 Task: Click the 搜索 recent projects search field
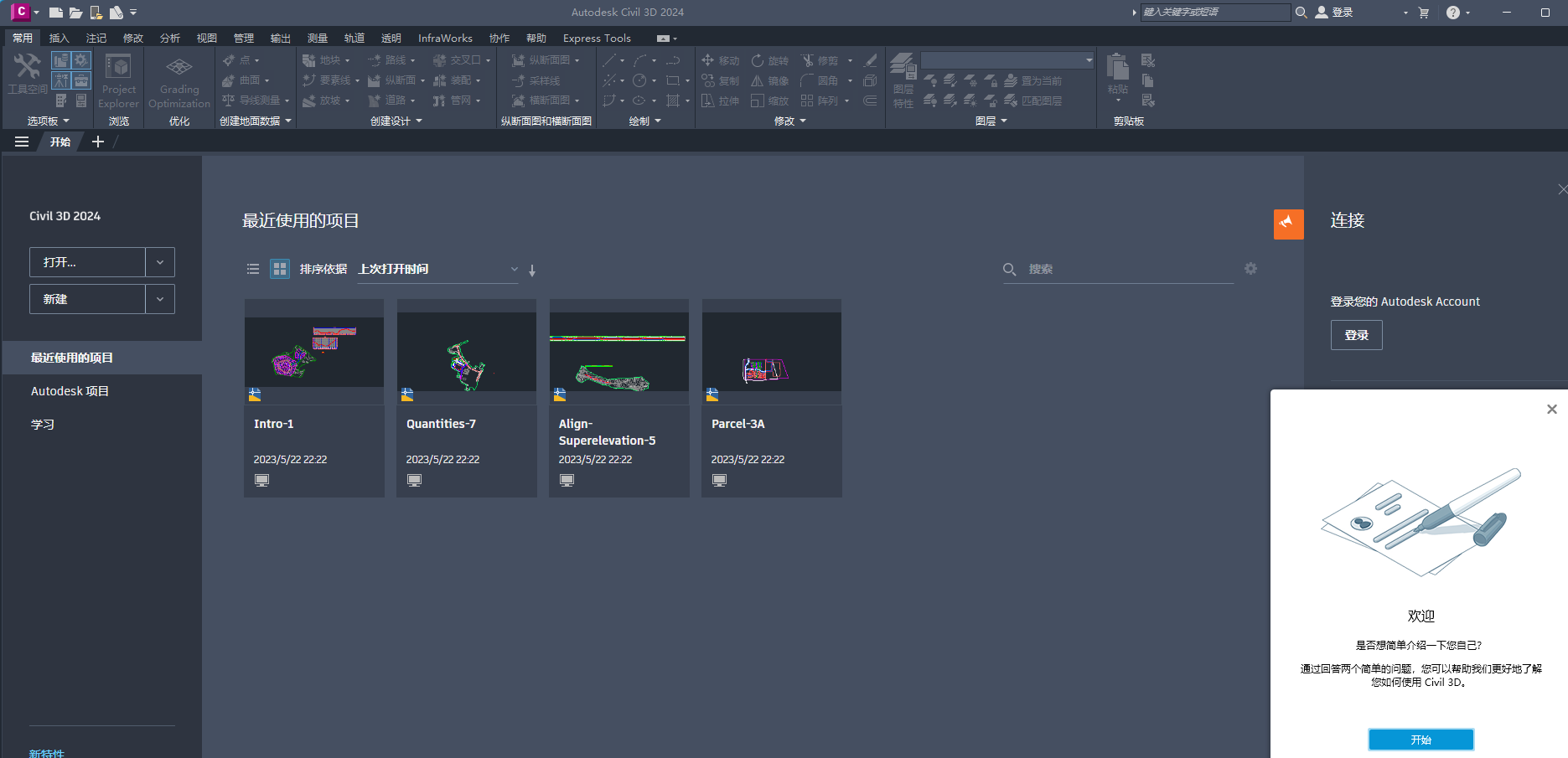[x=1118, y=269]
